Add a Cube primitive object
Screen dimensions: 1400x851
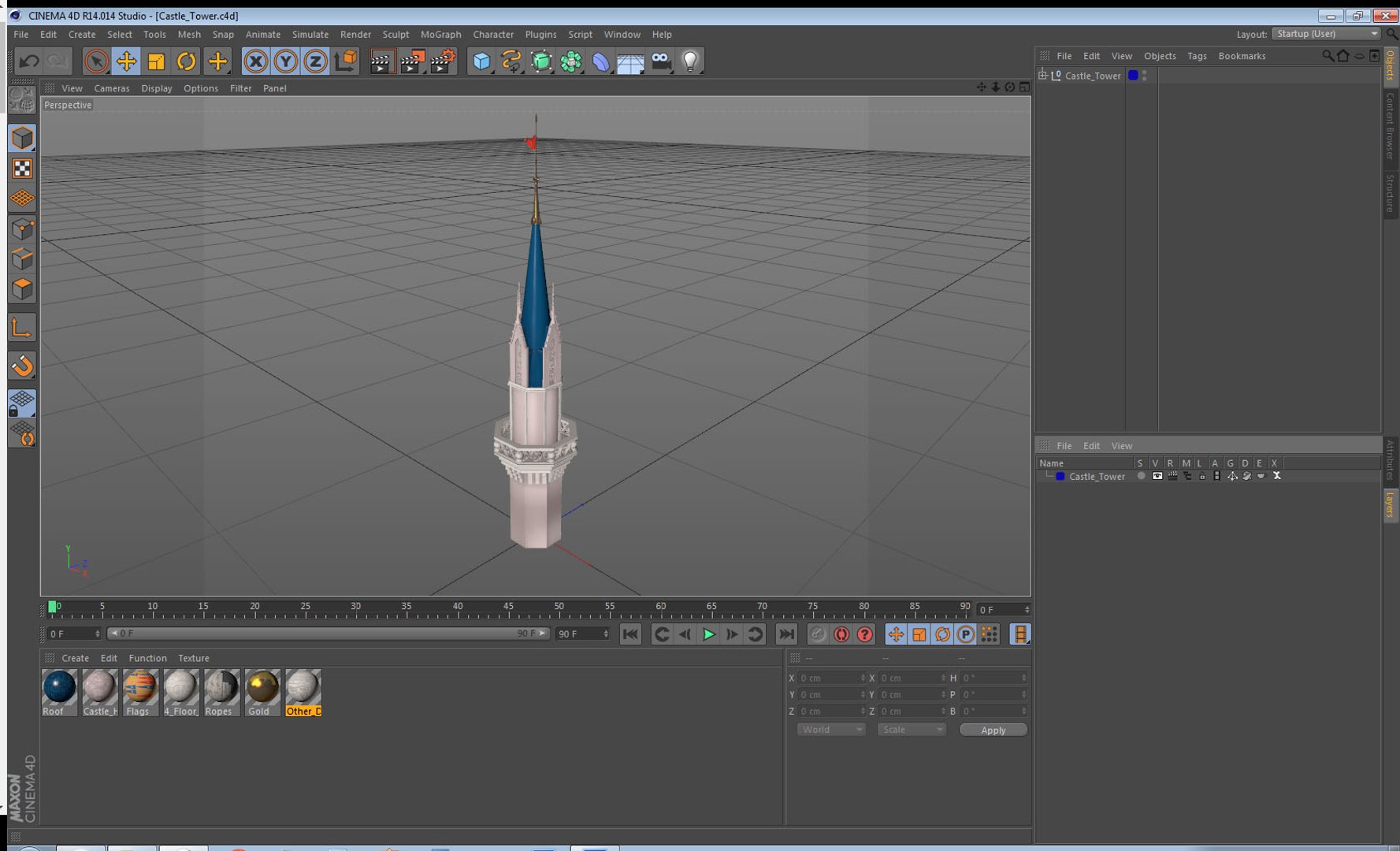[481, 61]
